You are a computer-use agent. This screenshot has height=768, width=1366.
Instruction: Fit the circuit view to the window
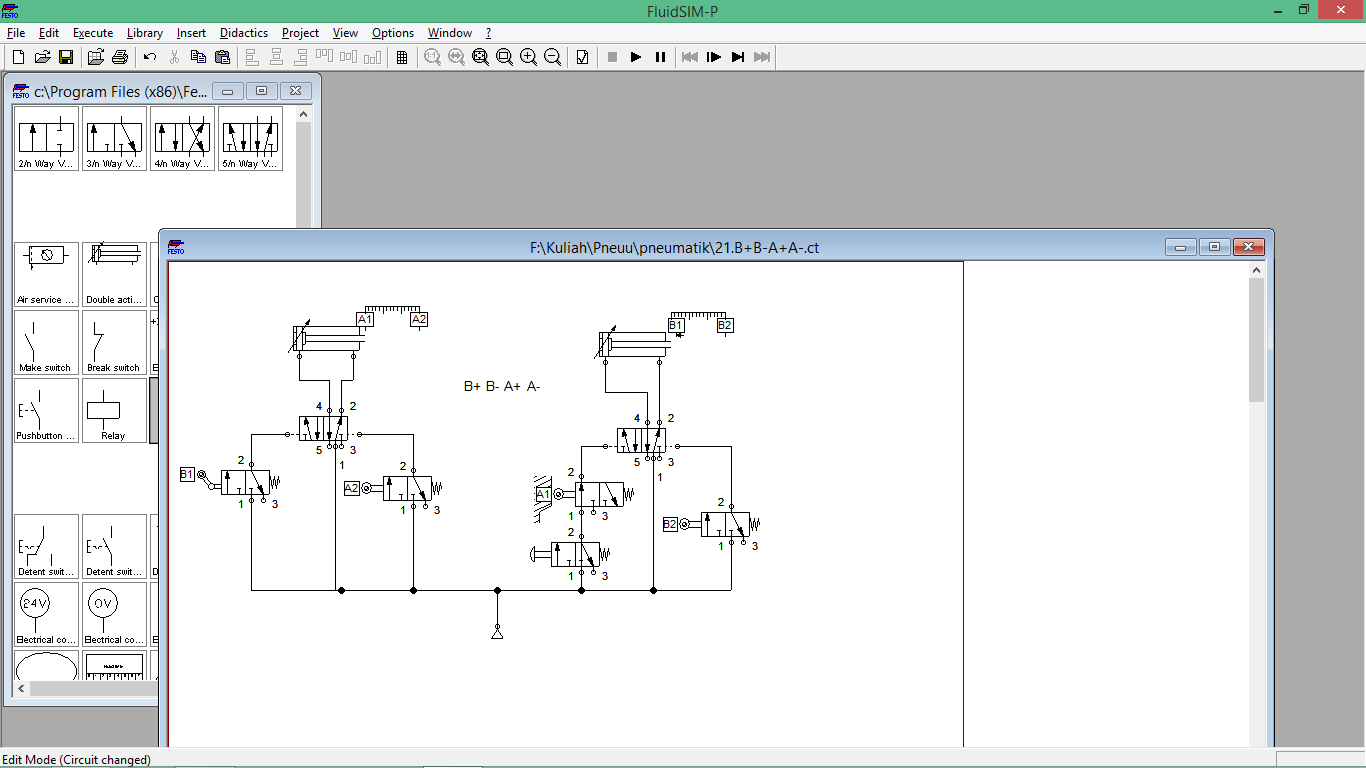tap(480, 57)
